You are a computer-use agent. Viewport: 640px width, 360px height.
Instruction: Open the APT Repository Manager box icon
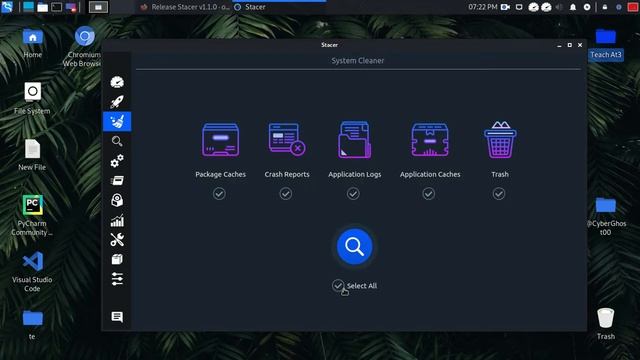point(117,259)
